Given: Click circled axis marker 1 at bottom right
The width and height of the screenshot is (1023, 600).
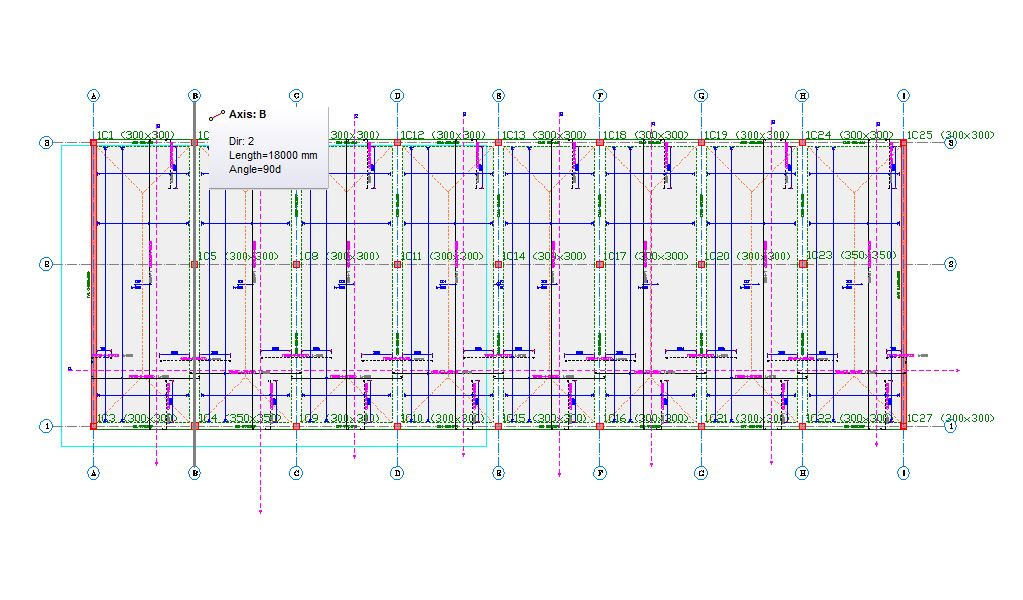Looking at the screenshot, I should (x=949, y=424).
